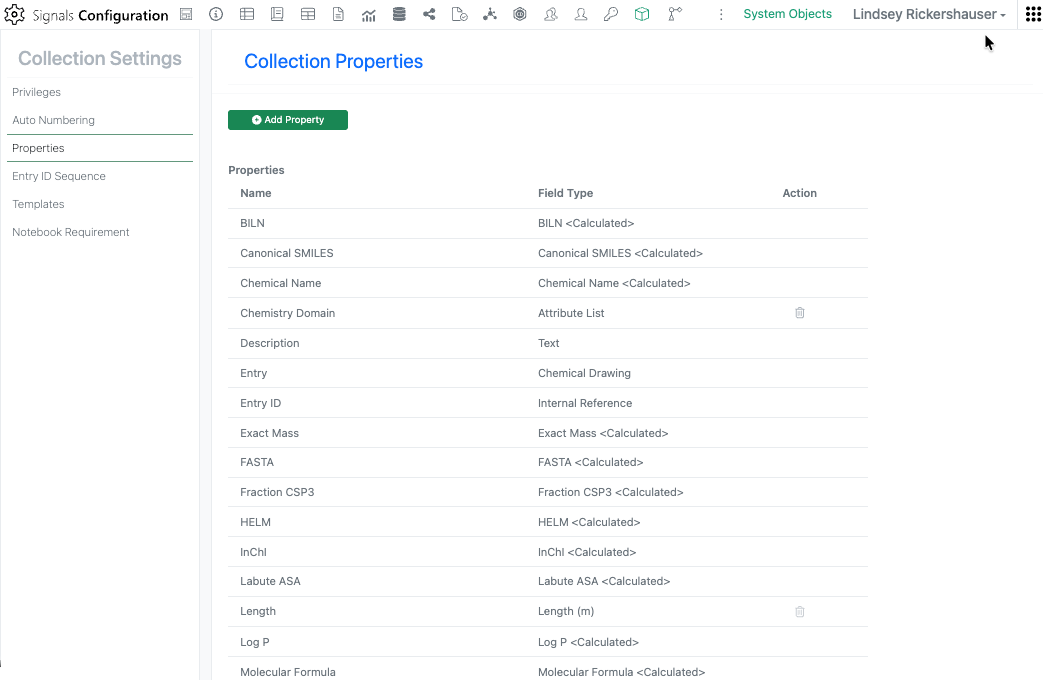Click the Length (m) field type cell

pos(566,611)
